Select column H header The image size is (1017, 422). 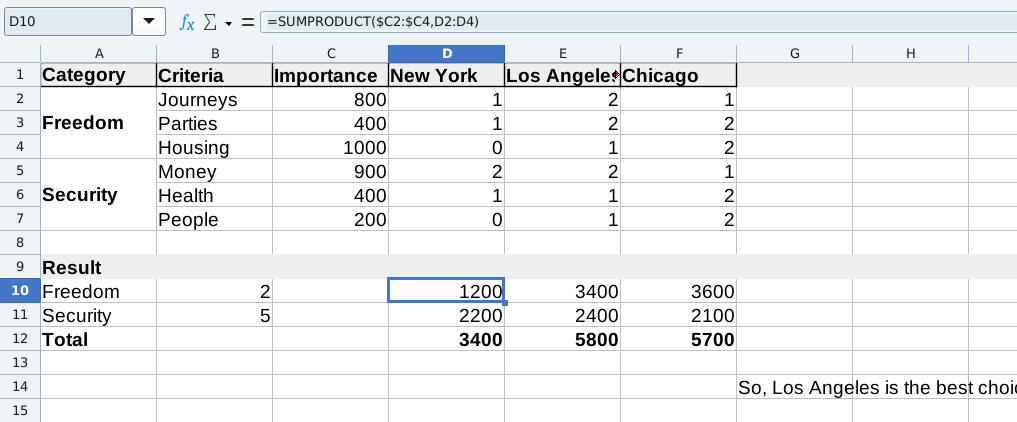pos(911,54)
